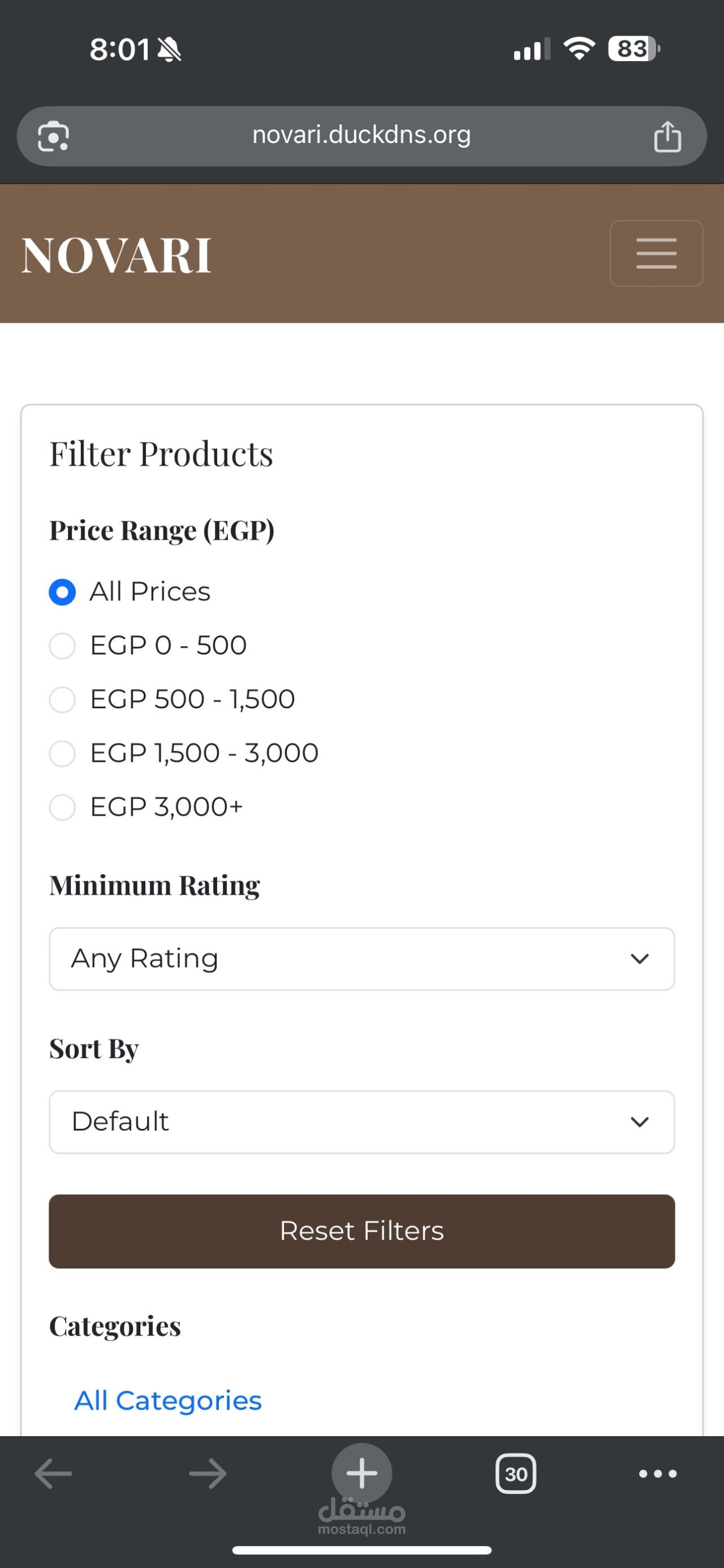Open the Sort By Default dropdown
Image resolution: width=724 pixels, height=1568 pixels.
point(361,1122)
